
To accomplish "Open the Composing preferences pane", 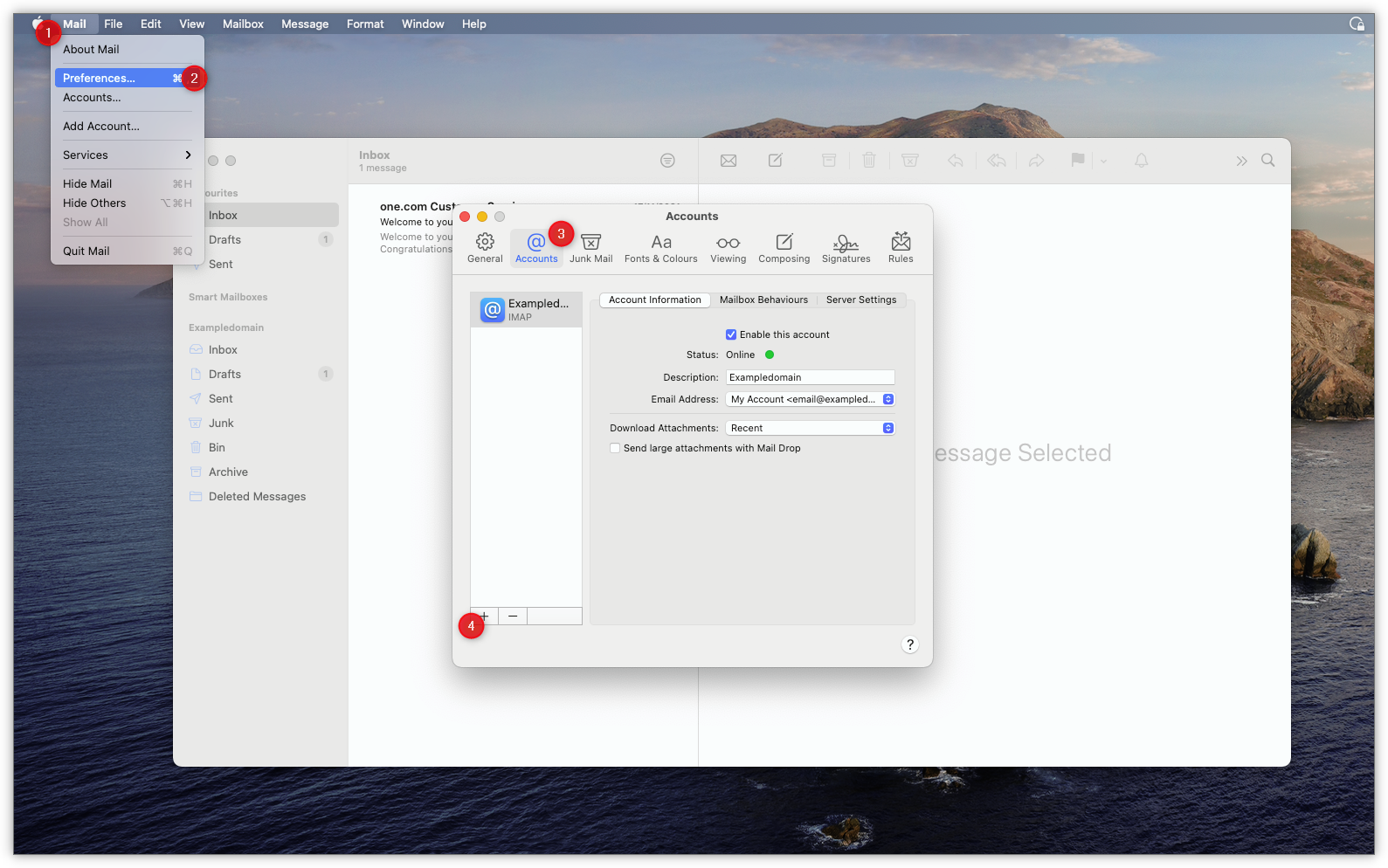I will pos(784,247).
